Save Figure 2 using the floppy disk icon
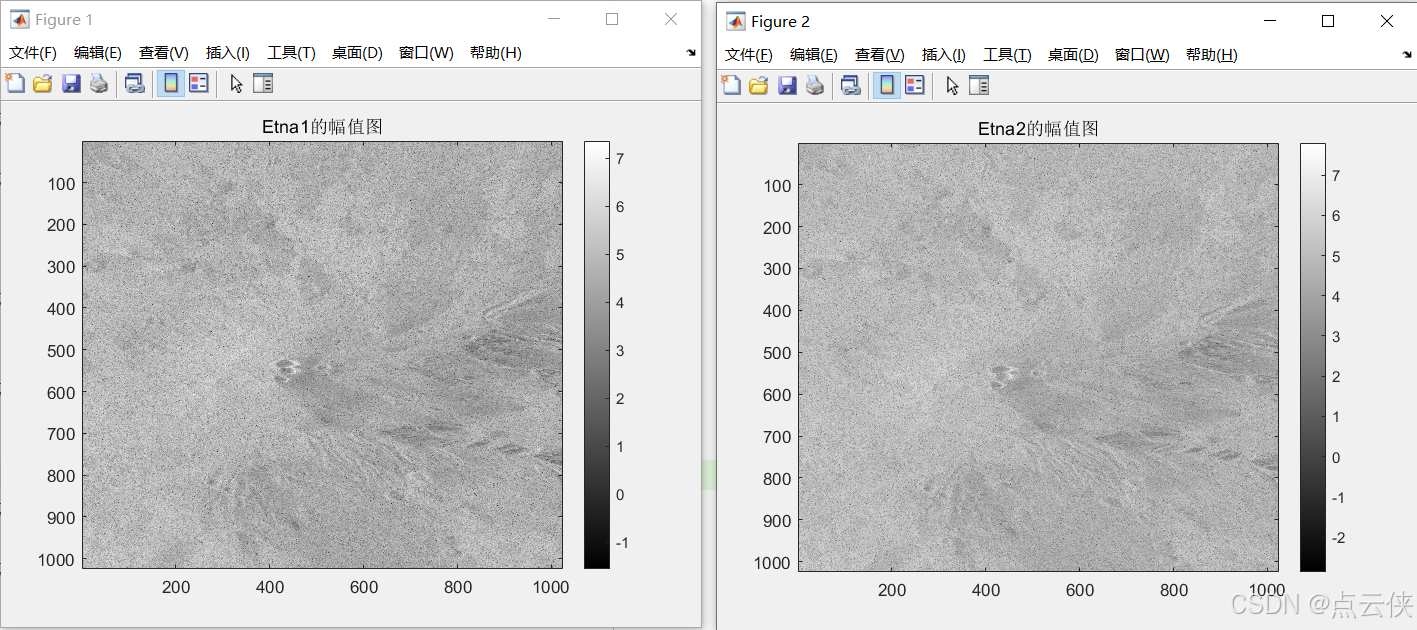Viewport: 1417px width, 630px height. 786,86
